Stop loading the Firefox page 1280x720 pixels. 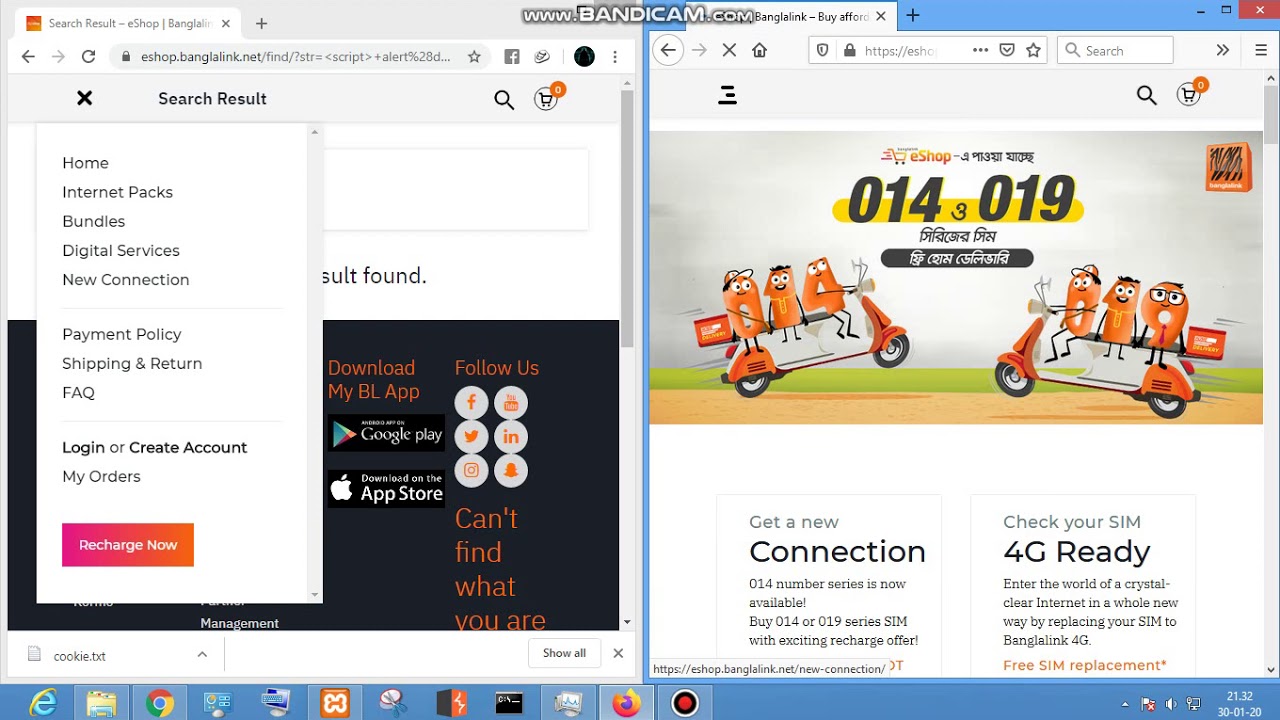(729, 50)
